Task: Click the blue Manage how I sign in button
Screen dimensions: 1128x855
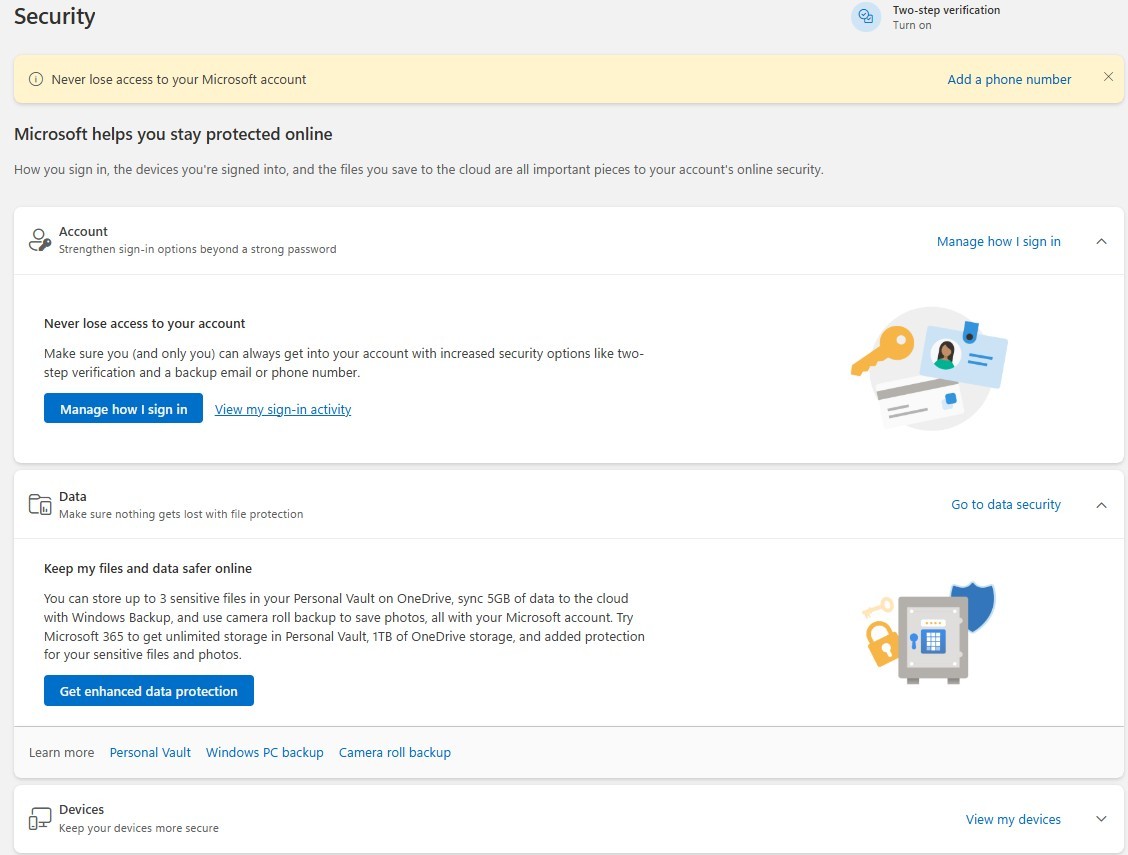Action: (123, 408)
